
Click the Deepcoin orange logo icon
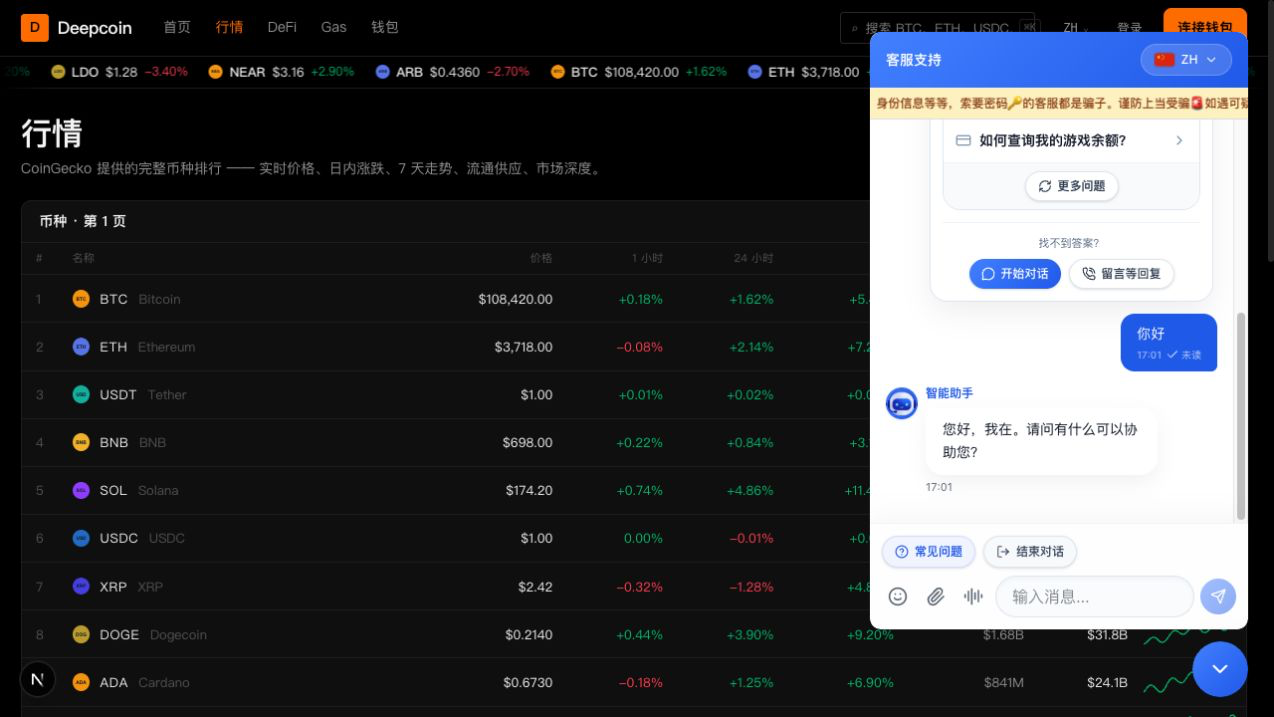(x=34, y=28)
